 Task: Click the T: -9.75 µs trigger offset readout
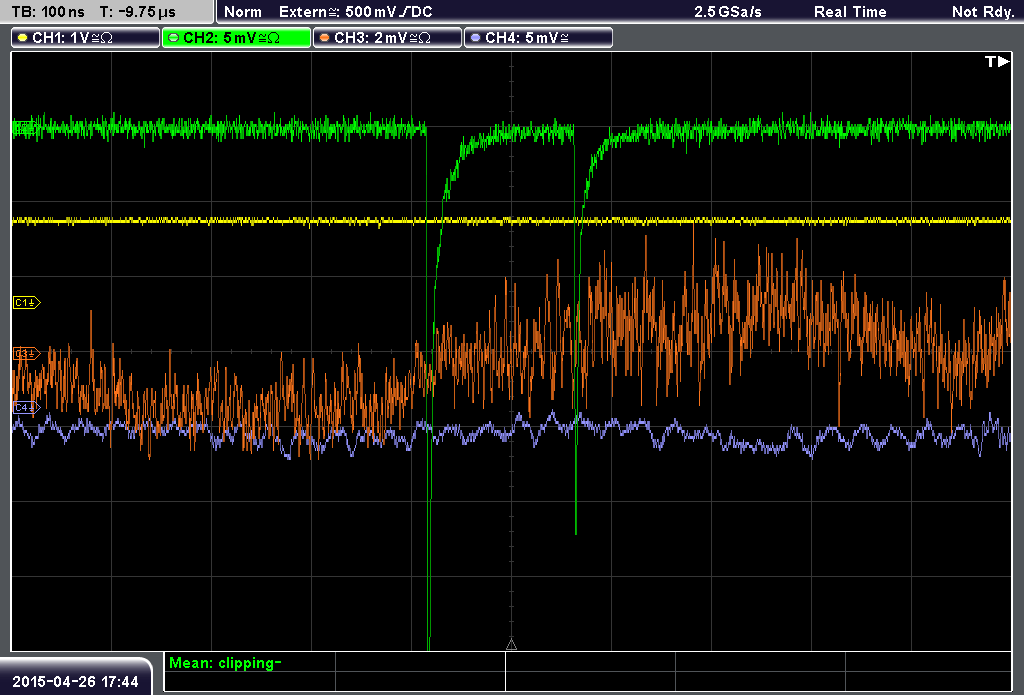pyautogui.click(x=137, y=12)
